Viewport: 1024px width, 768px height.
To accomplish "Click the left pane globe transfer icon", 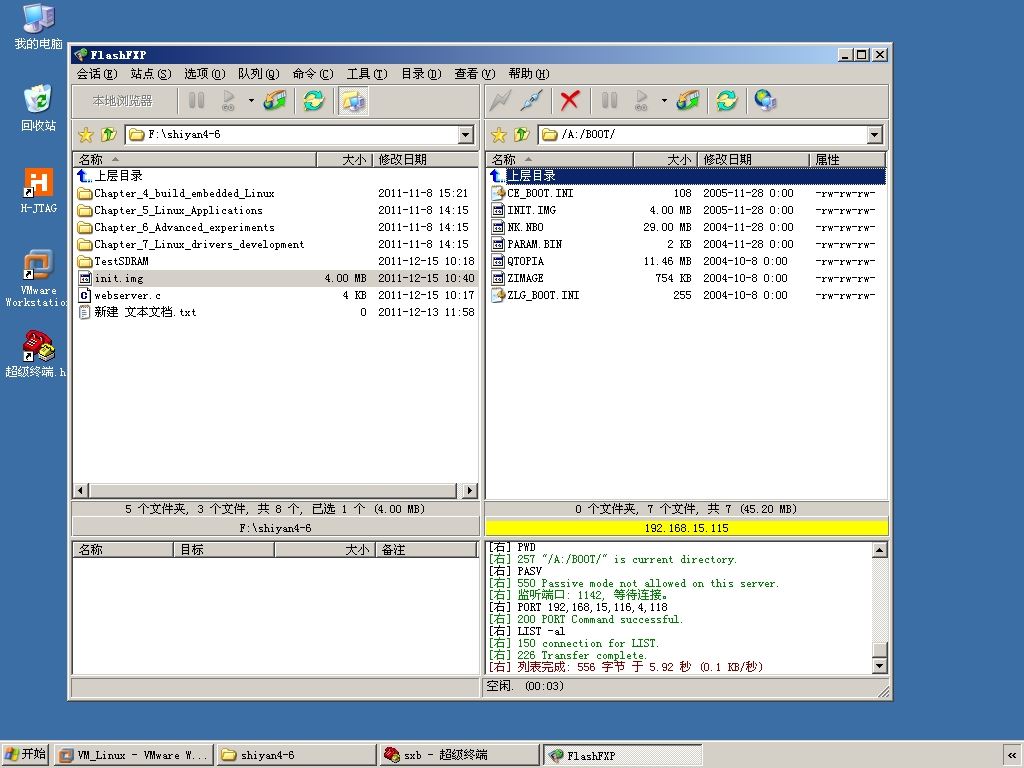I will pyautogui.click(x=275, y=101).
